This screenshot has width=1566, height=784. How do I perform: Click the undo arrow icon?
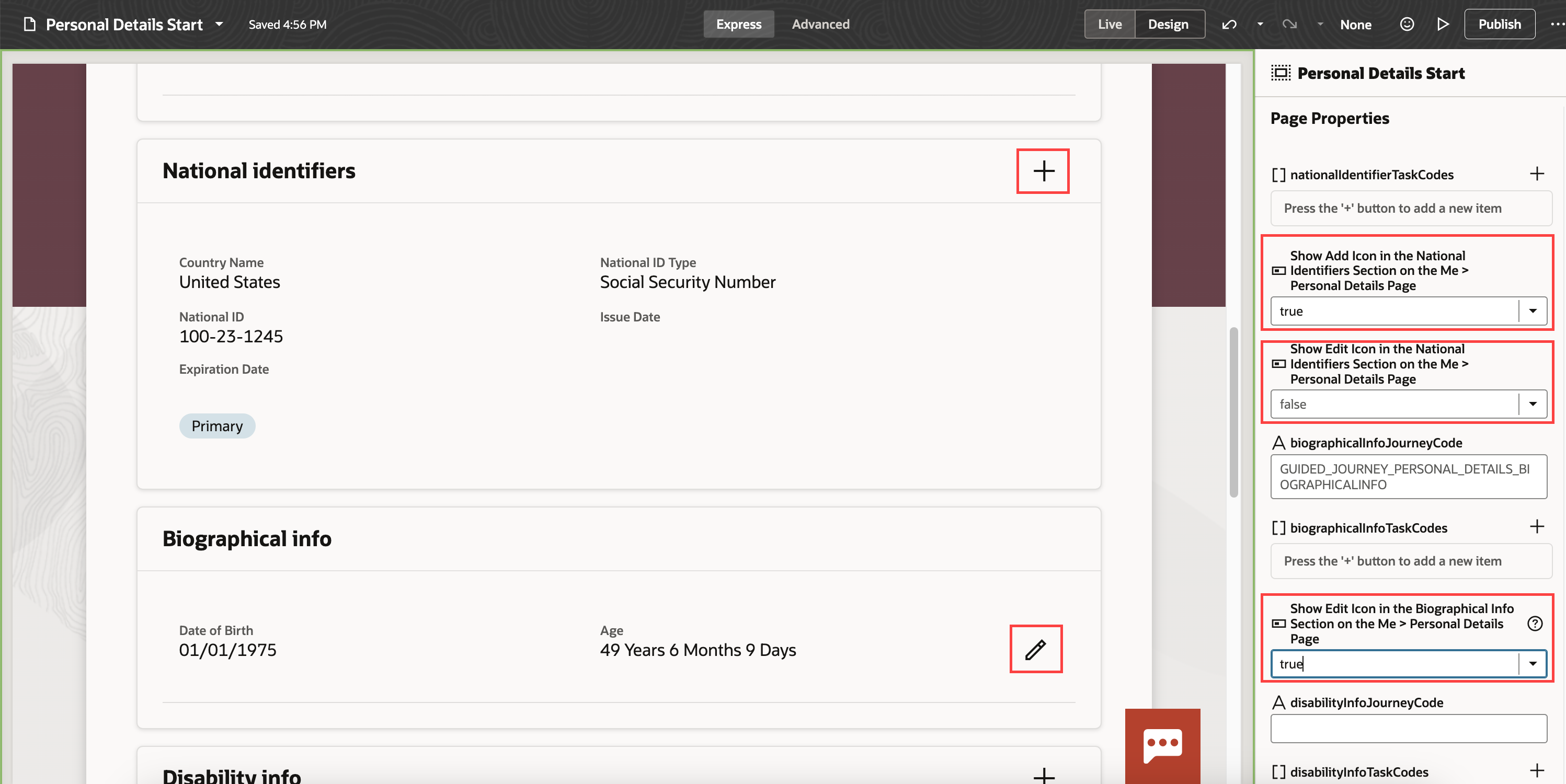1229,25
